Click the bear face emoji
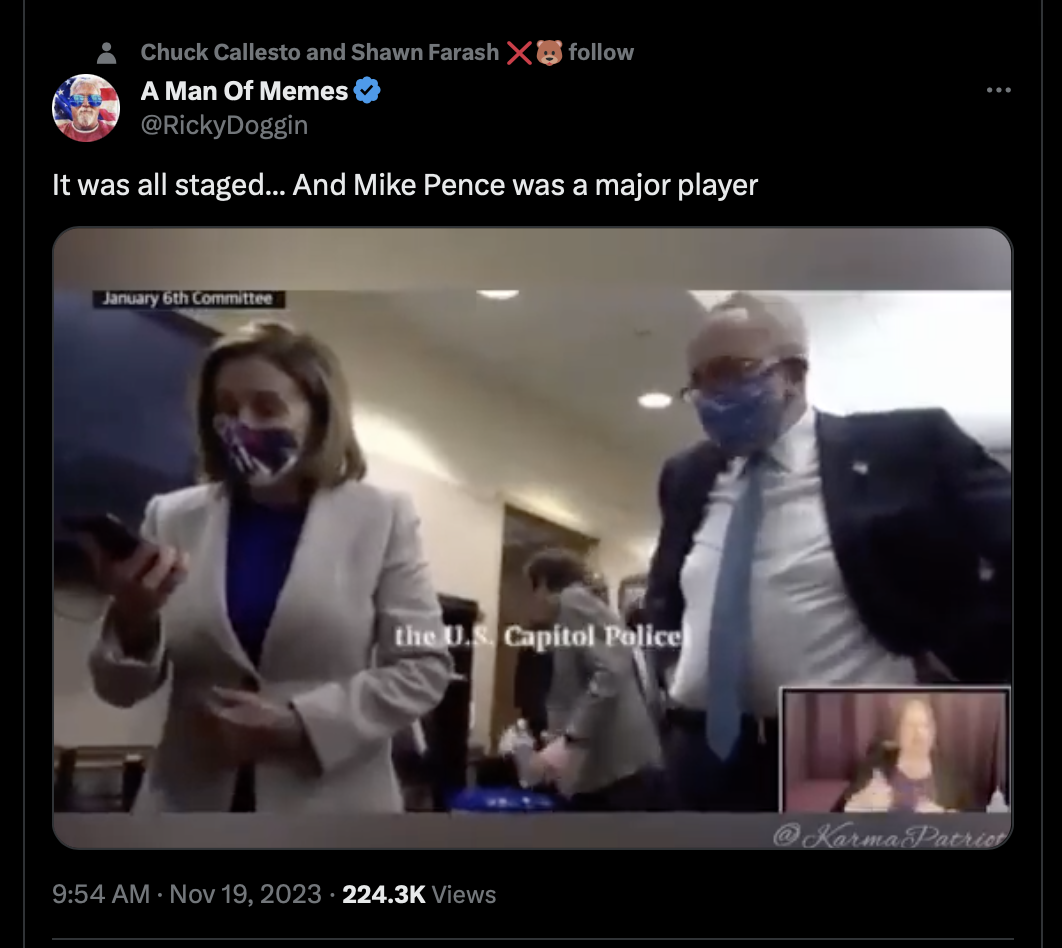Viewport: 1062px width, 948px height. point(549,52)
